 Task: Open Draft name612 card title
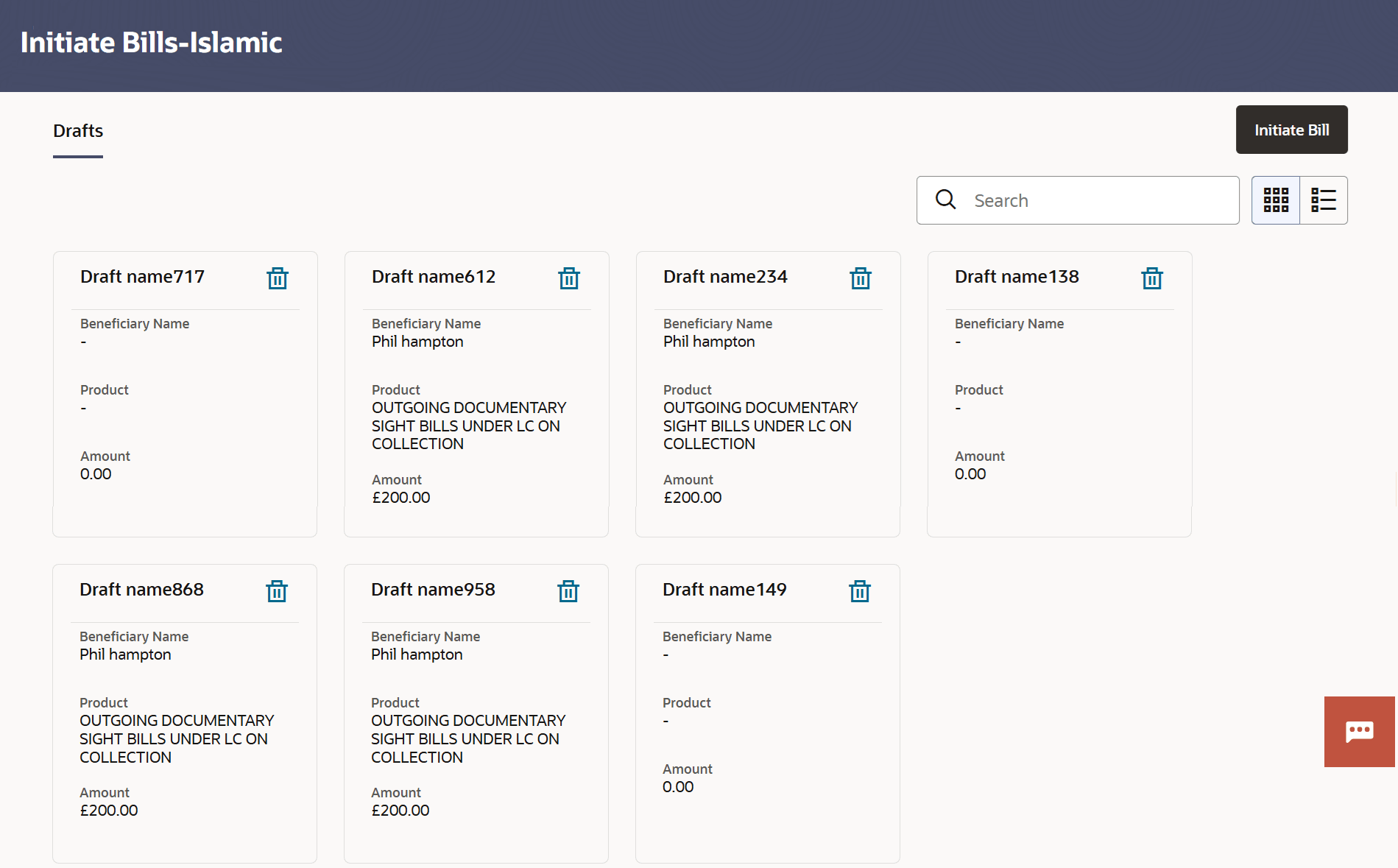434,277
